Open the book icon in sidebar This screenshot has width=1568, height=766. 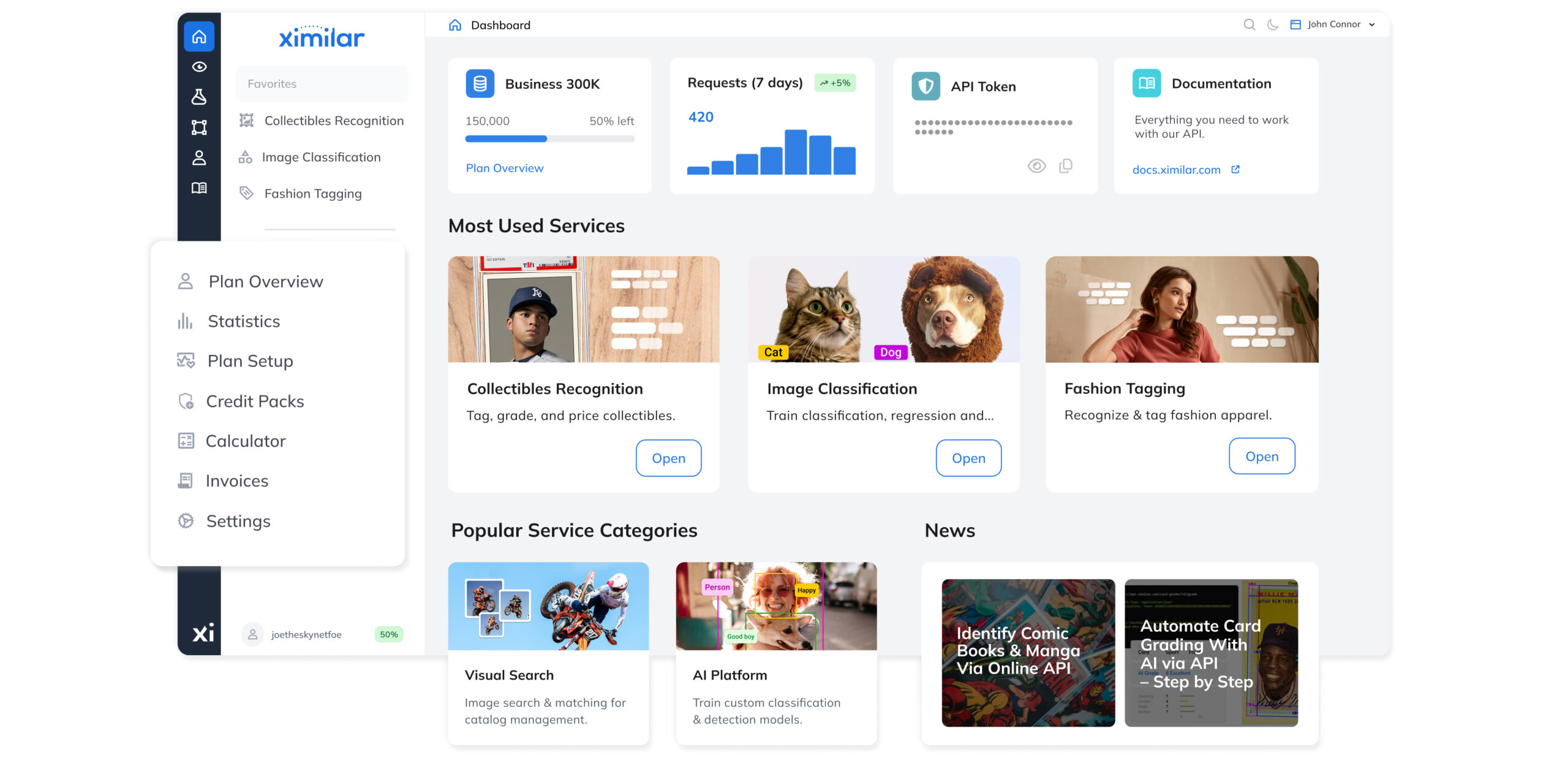(199, 188)
